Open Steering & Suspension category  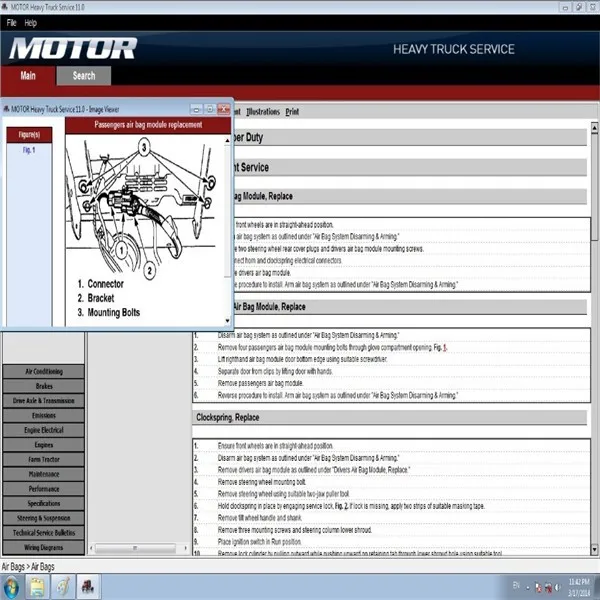pos(44,518)
